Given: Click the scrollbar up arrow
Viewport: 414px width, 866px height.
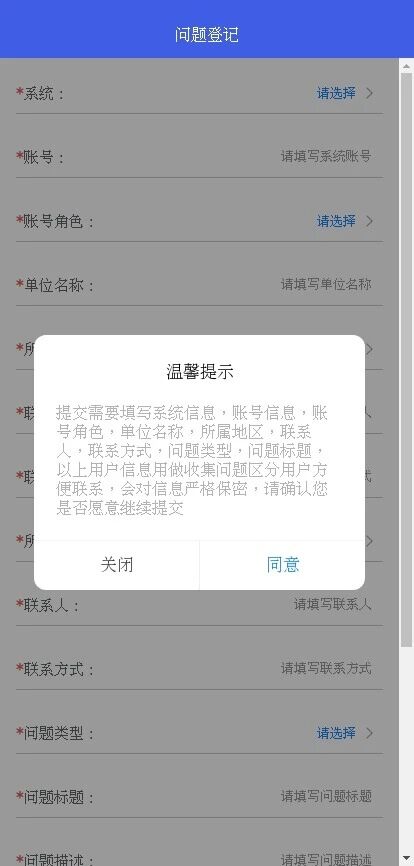Looking at the screenshot, I should pos(406,65).
